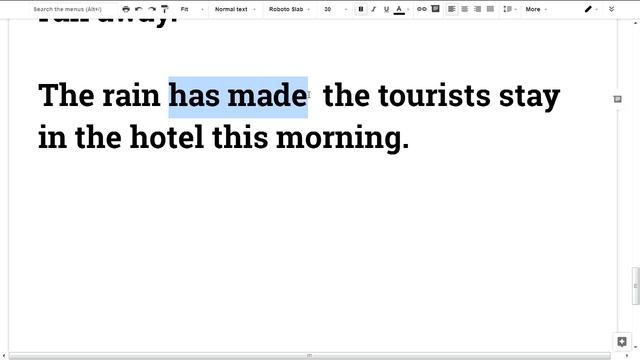Print the document with the printer icon
This screenshot has height=360, width=640.
click(126, 9)
